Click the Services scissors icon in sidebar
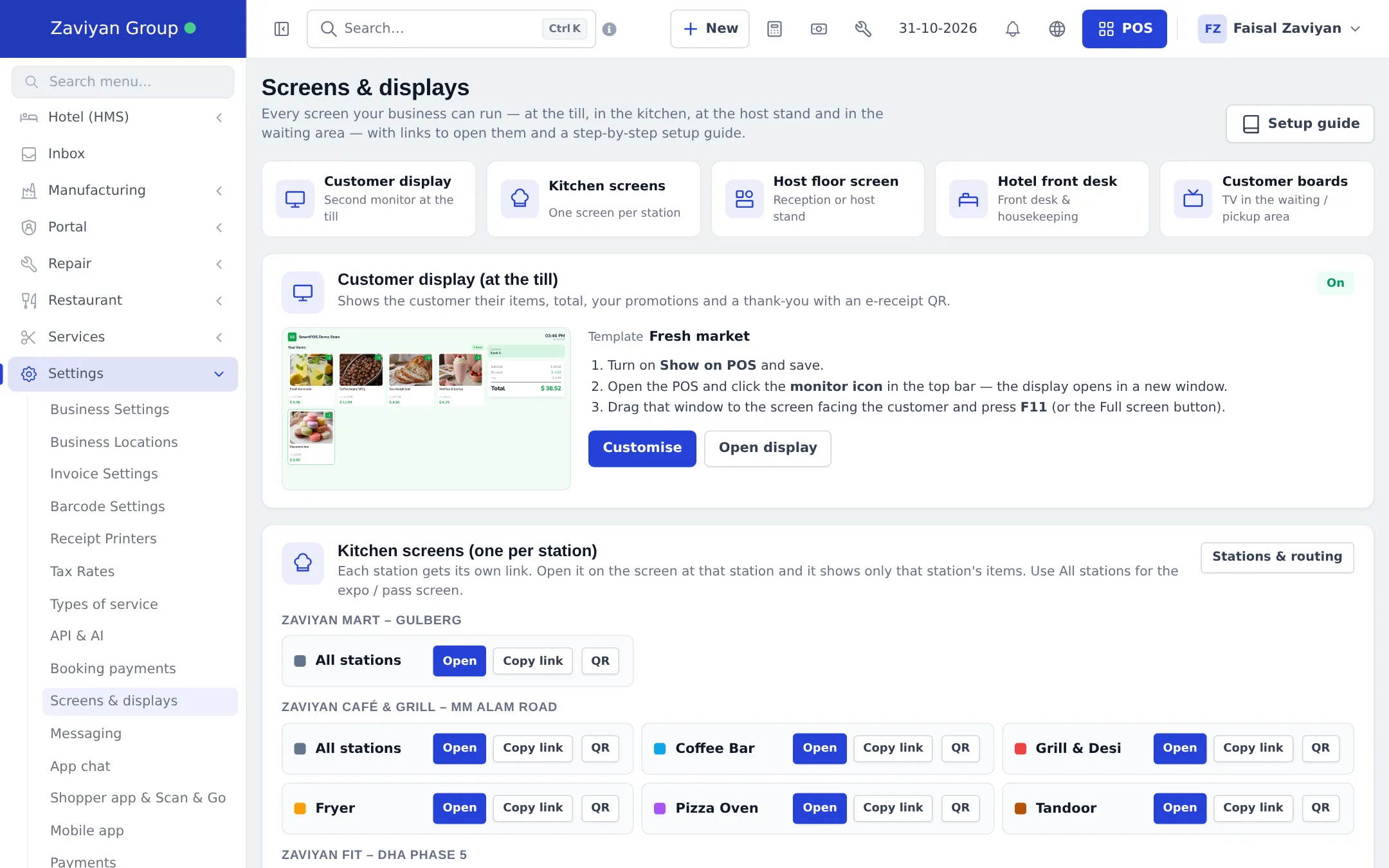 pos(29,337)
